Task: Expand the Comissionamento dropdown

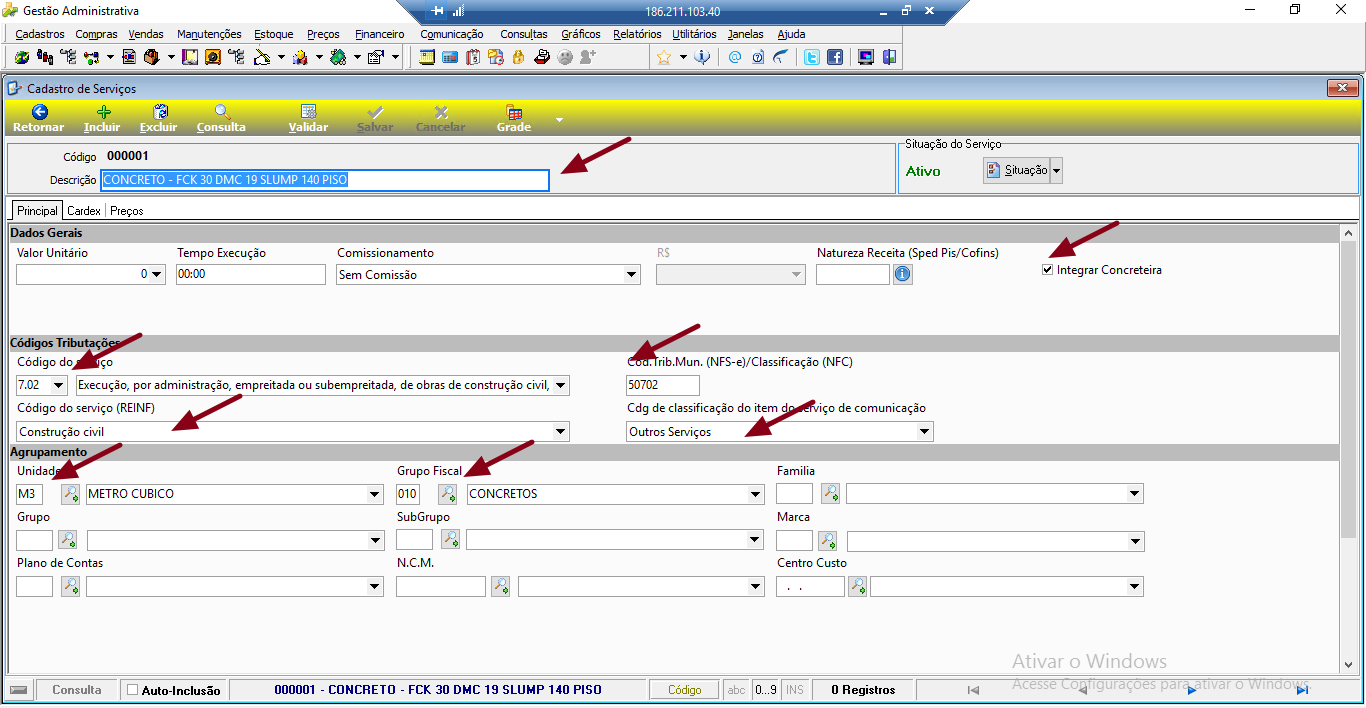Action: click(631, 275)
